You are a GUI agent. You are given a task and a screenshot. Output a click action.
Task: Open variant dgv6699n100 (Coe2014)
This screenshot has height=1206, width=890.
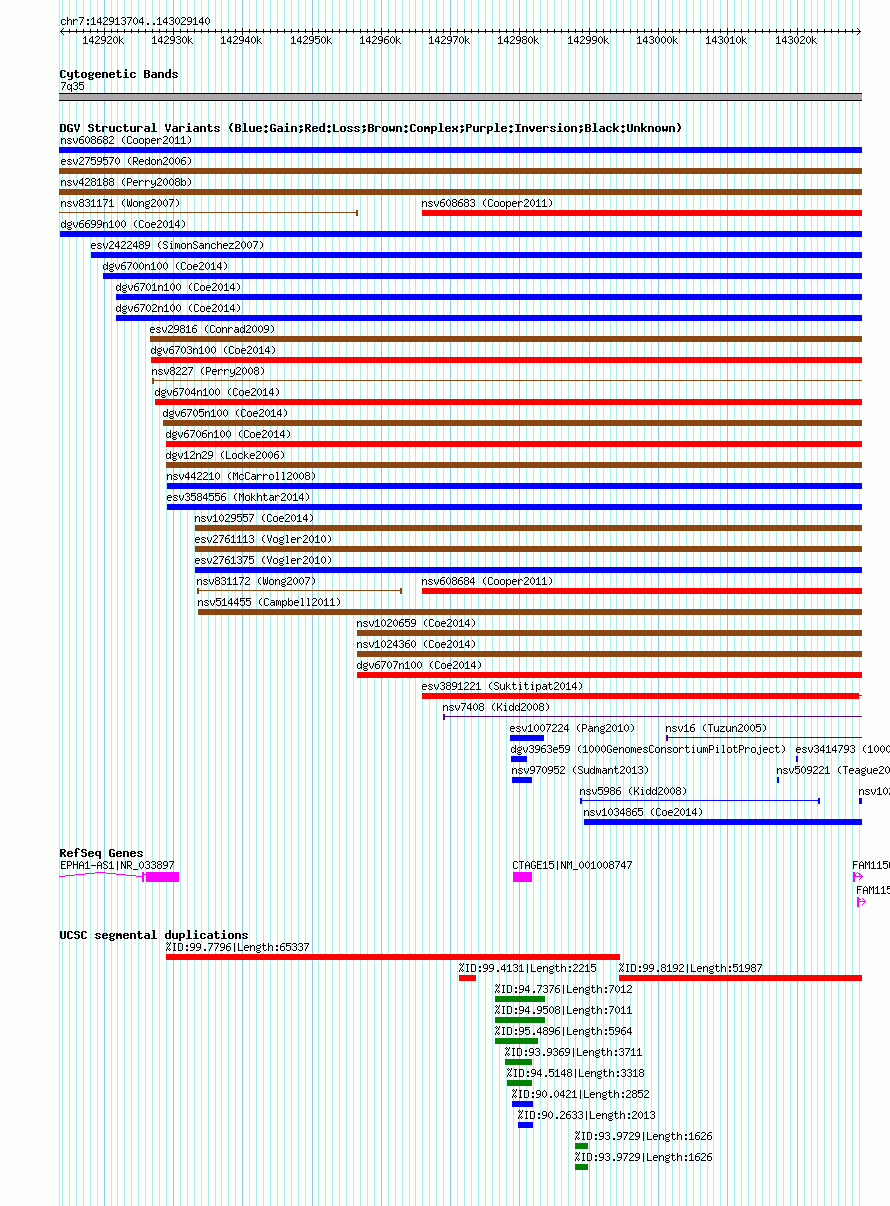(122, 224)
